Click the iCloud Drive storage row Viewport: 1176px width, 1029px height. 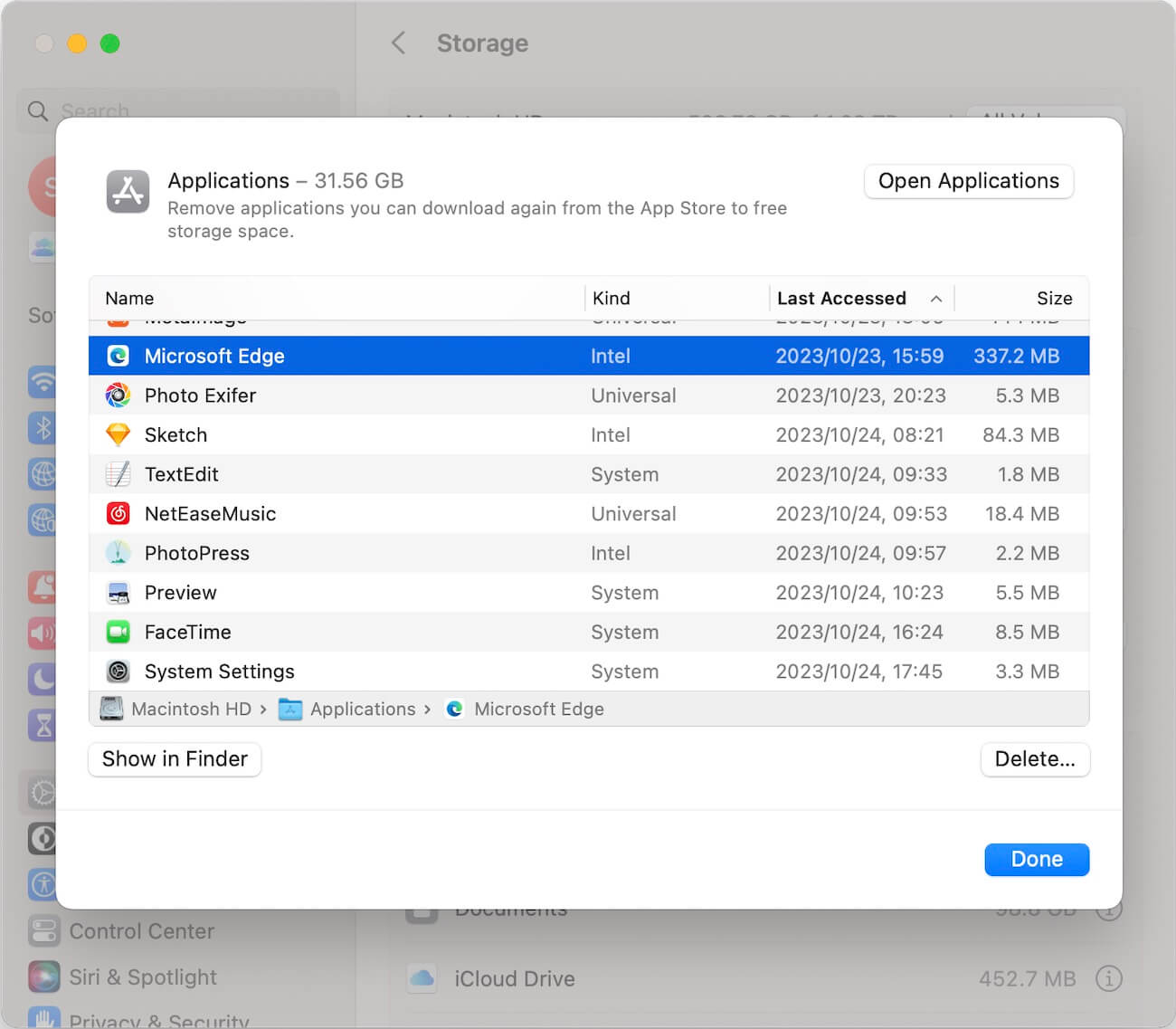point(764,978)
